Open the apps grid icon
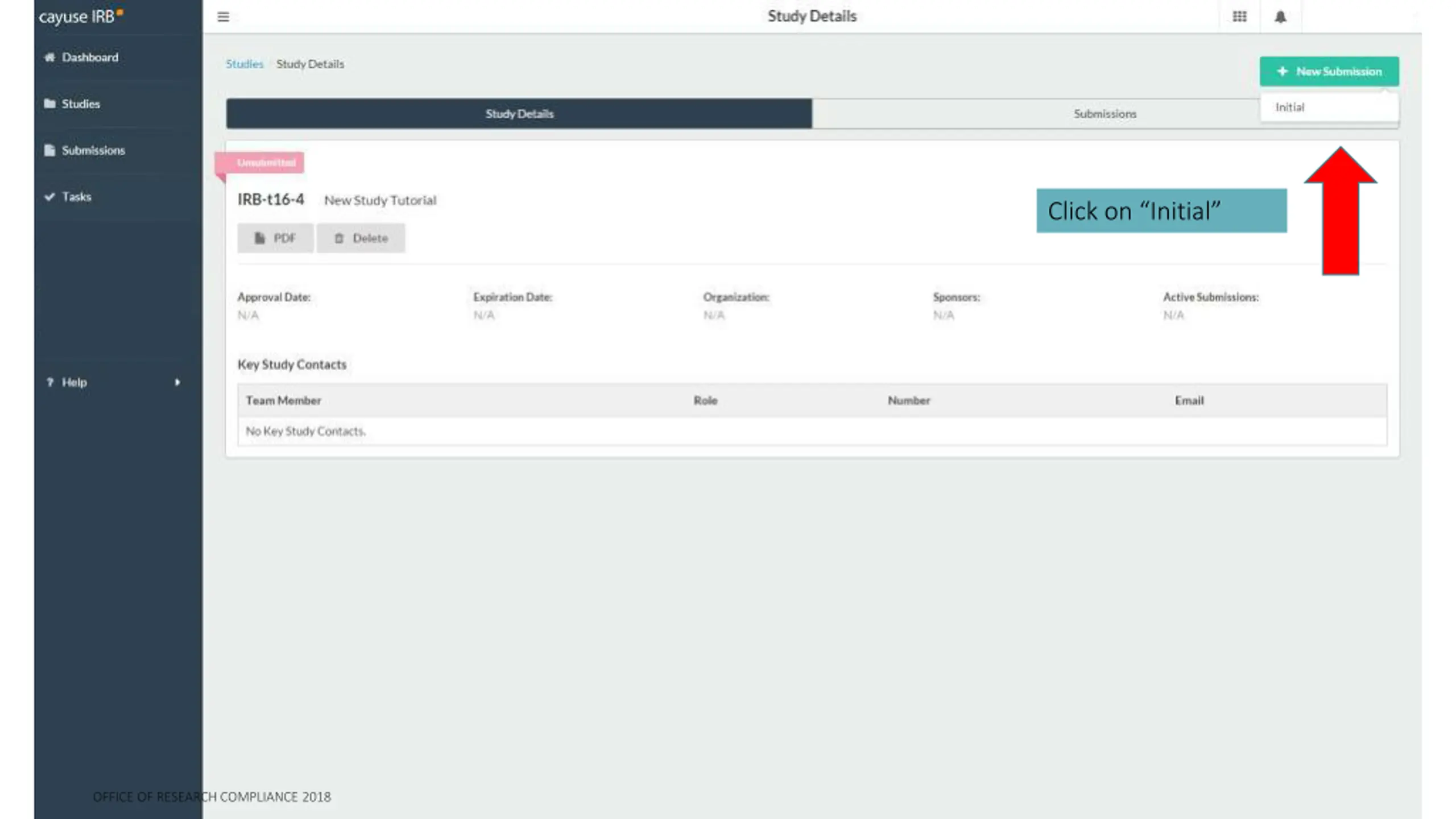The height and width of the screenshot is (819, 1456). point(1239,16)
